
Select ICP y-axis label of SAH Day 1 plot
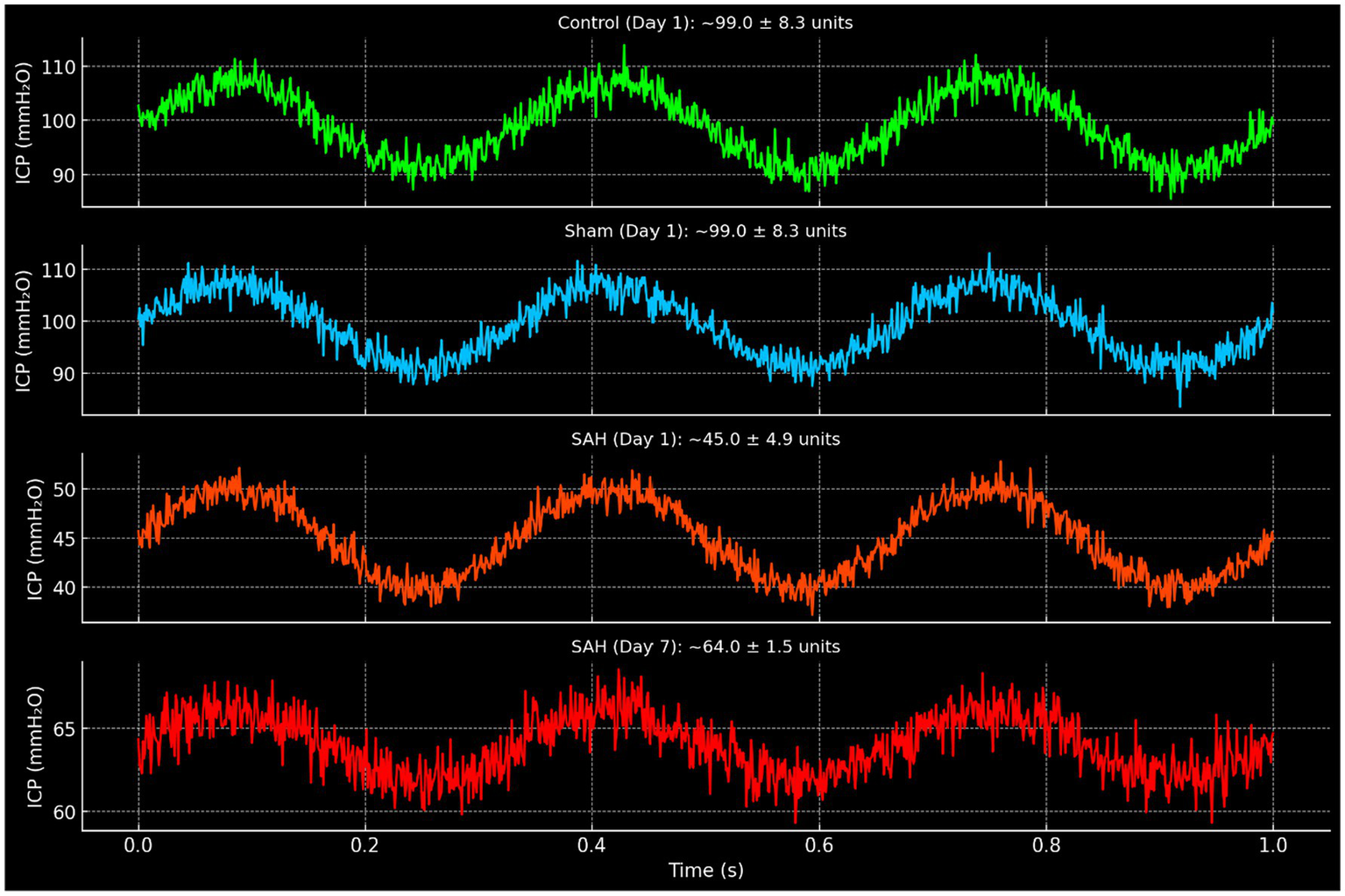point(35,538)
